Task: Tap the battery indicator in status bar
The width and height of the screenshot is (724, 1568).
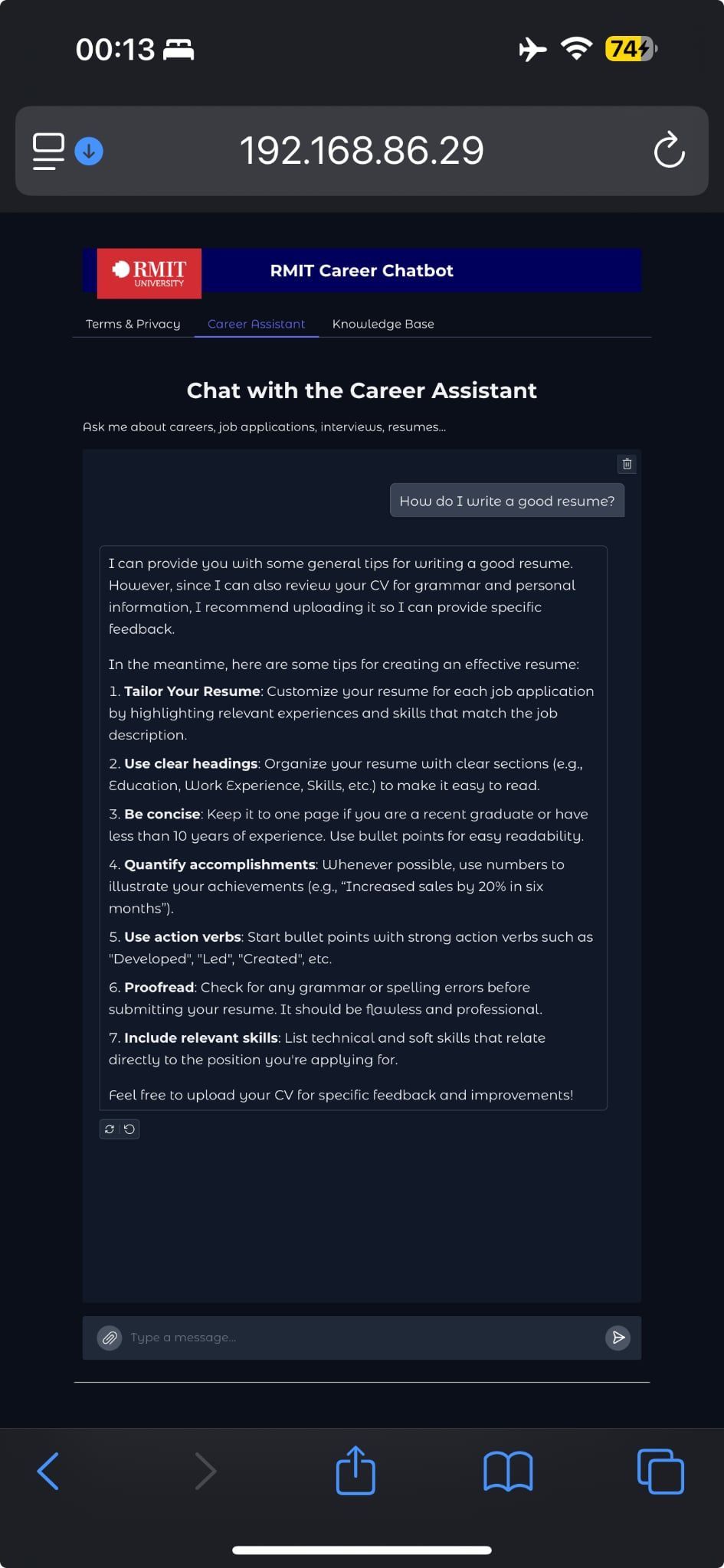Action: click(x=631, y=49)
